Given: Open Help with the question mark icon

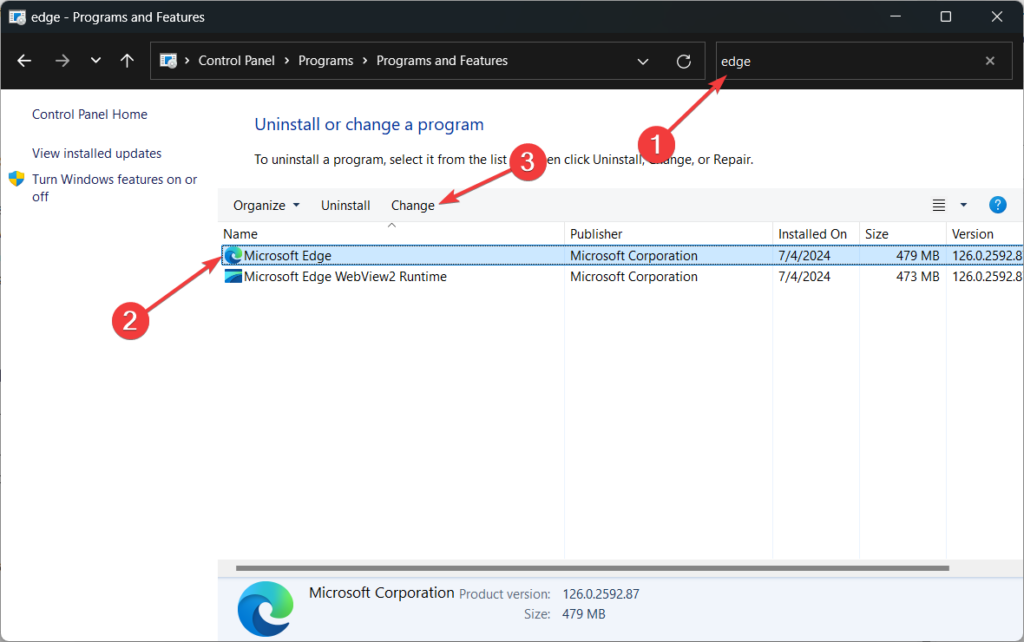Looking at the screenshot, I should point(997,205).
